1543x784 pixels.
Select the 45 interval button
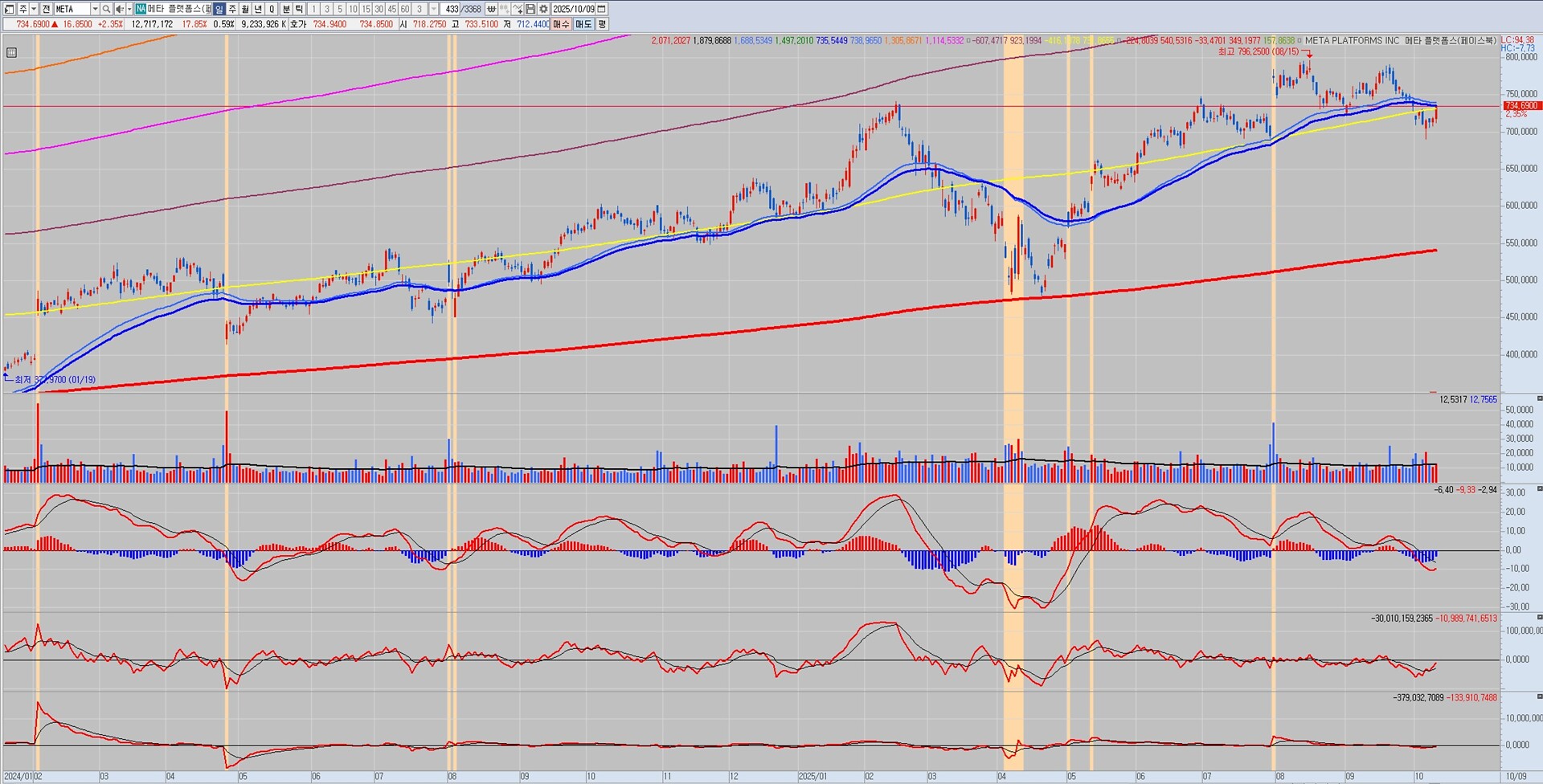[x=392, y=9]
